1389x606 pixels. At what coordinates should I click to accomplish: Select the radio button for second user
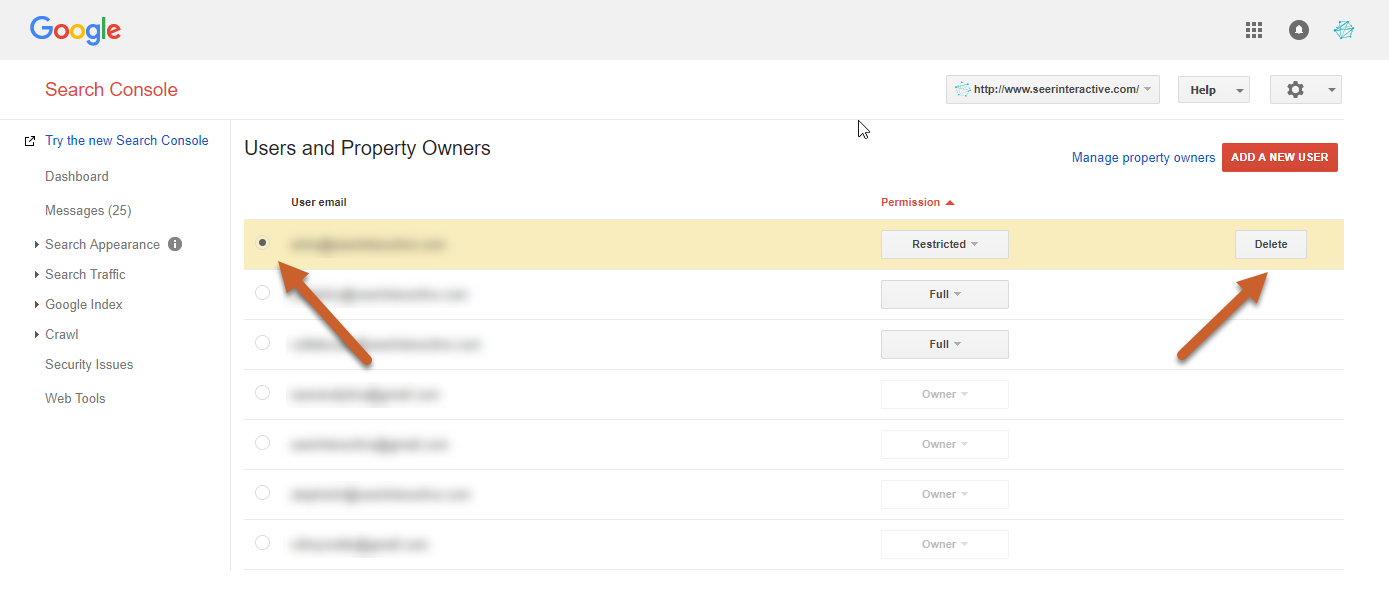262,293
